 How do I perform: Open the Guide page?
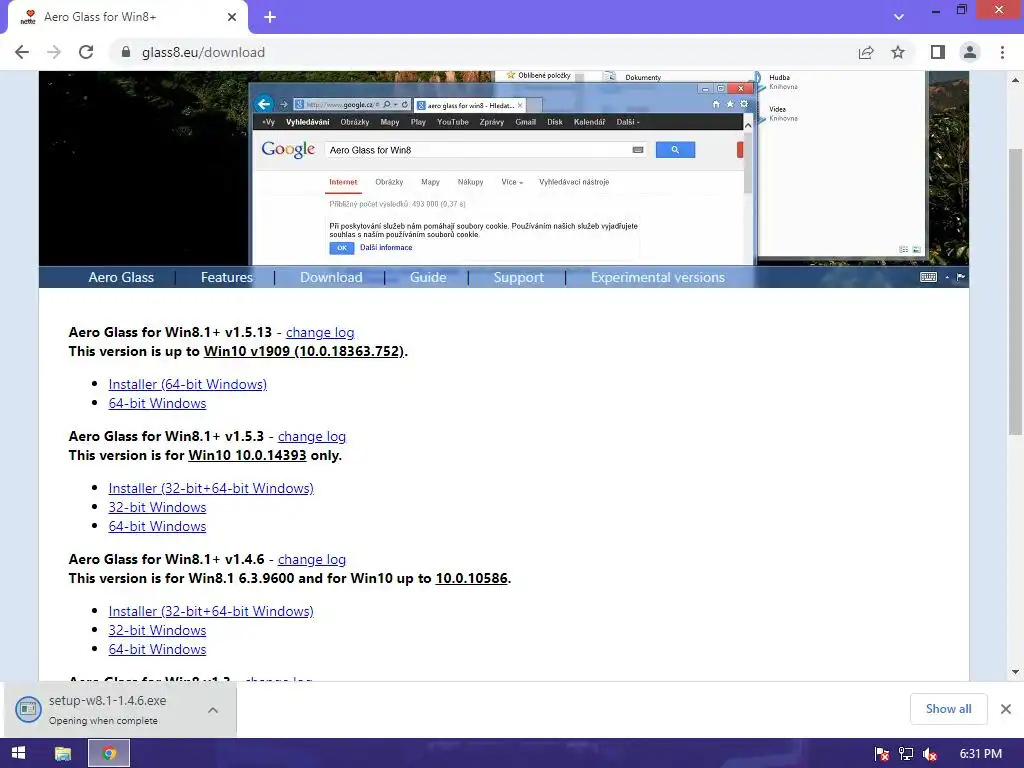[x=428, y=278]
